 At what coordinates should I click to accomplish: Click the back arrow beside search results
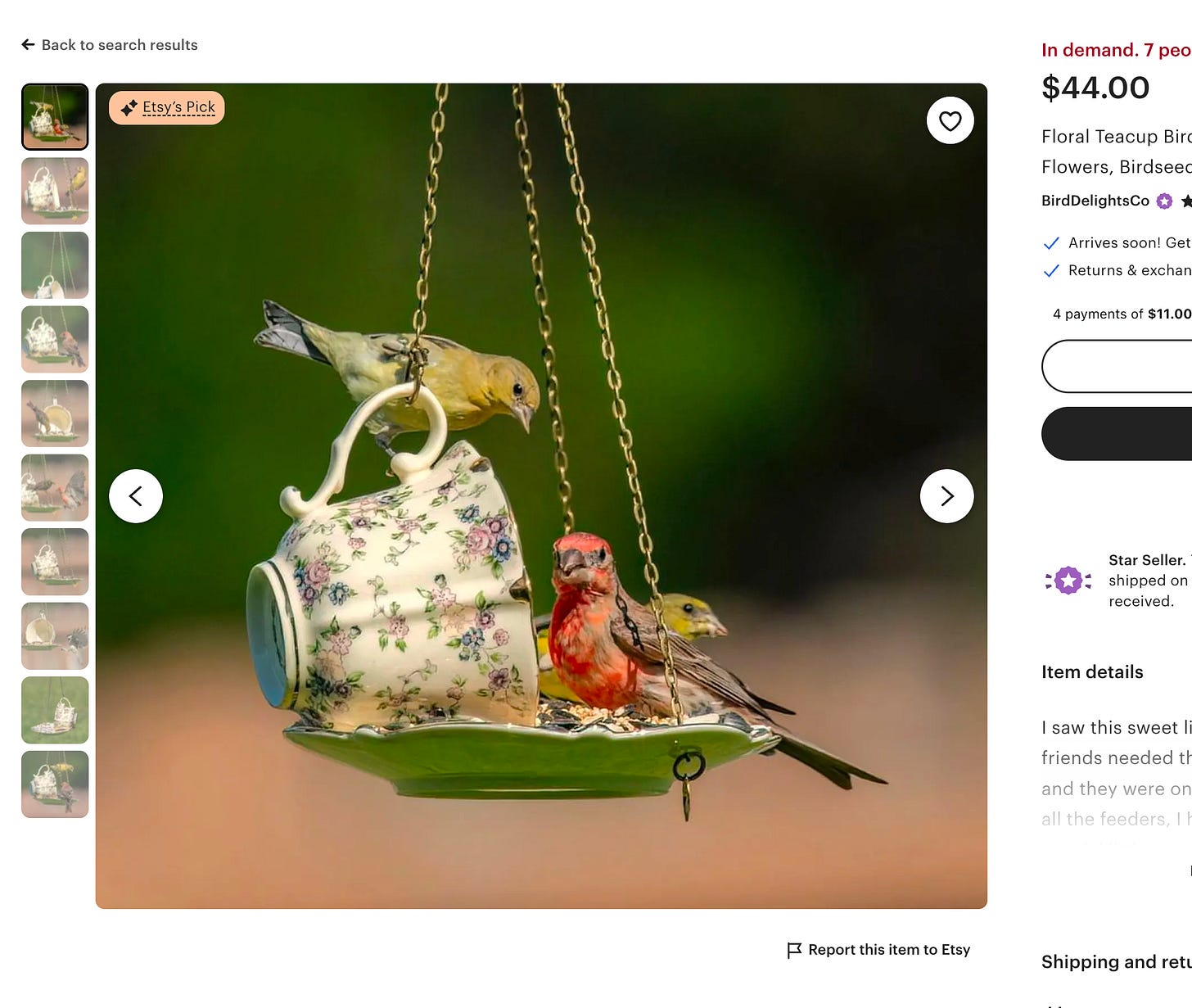(28, 45)
